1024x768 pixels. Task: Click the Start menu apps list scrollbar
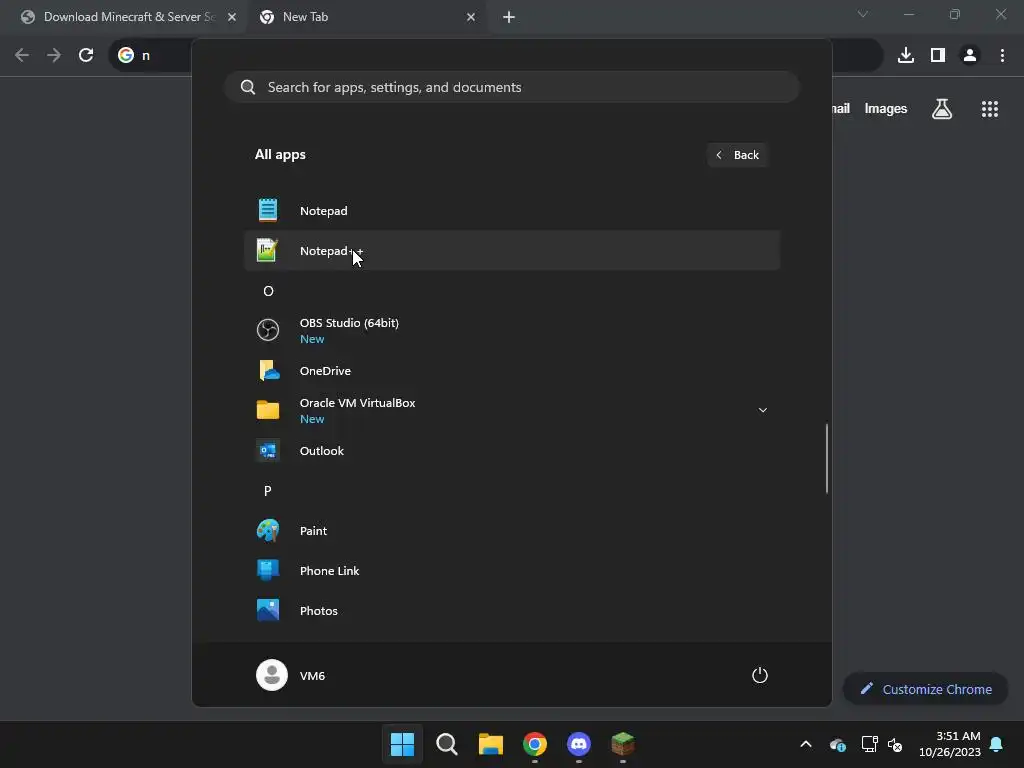(x=827, y=458)
